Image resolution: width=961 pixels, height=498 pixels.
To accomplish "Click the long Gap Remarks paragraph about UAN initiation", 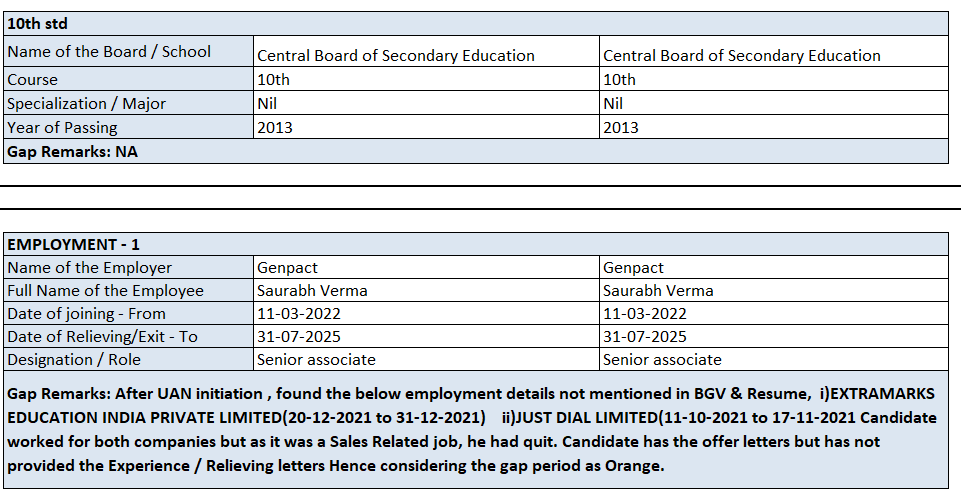I will click(x=476, y=430).
